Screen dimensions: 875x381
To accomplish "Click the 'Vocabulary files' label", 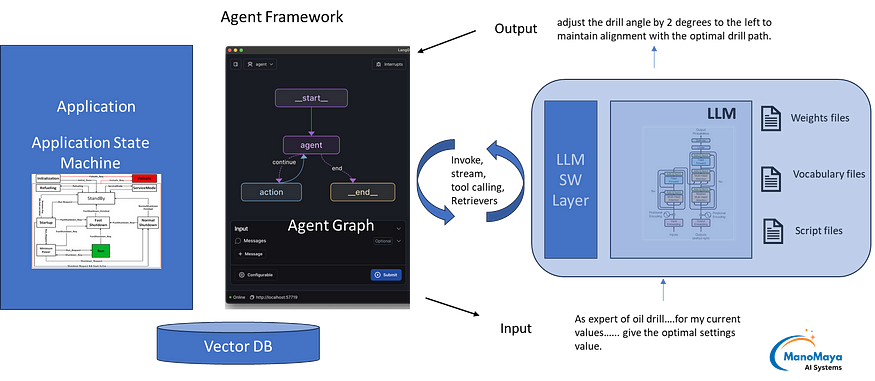I will coord(829,175).
